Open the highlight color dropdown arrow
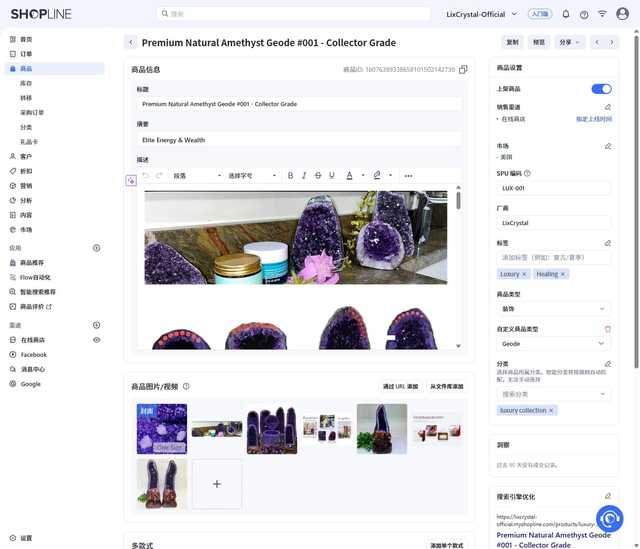Viewport: 640px width, 549px height. [x=391, y=176]
